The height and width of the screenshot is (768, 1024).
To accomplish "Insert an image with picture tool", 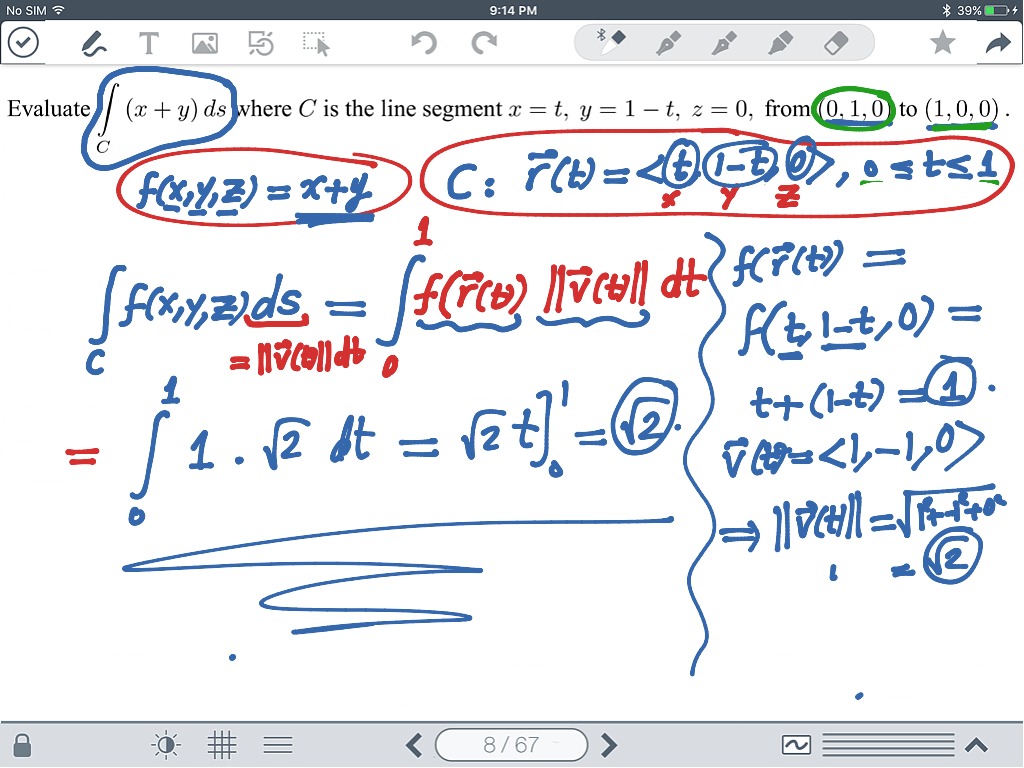I will coord(205,44).
